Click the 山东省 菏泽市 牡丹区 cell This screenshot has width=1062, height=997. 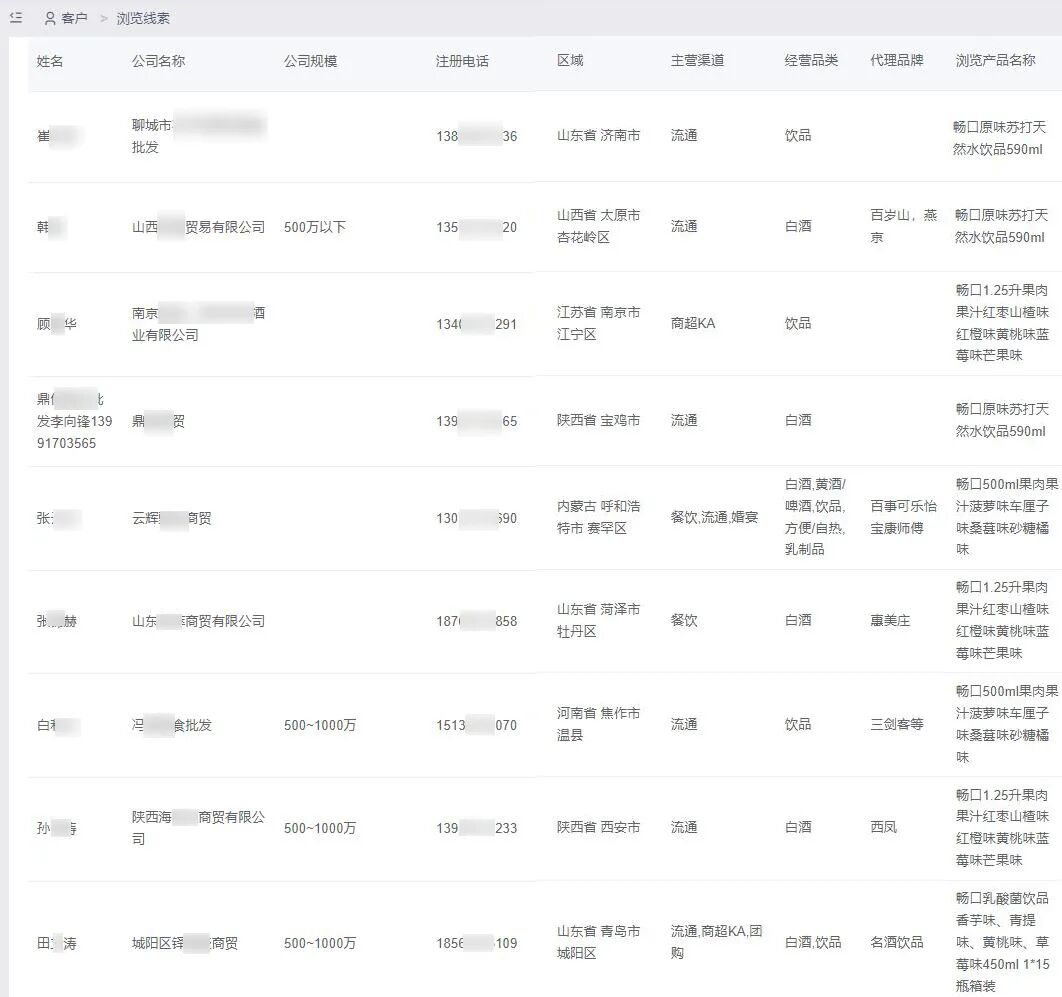[x=599, y=620]
